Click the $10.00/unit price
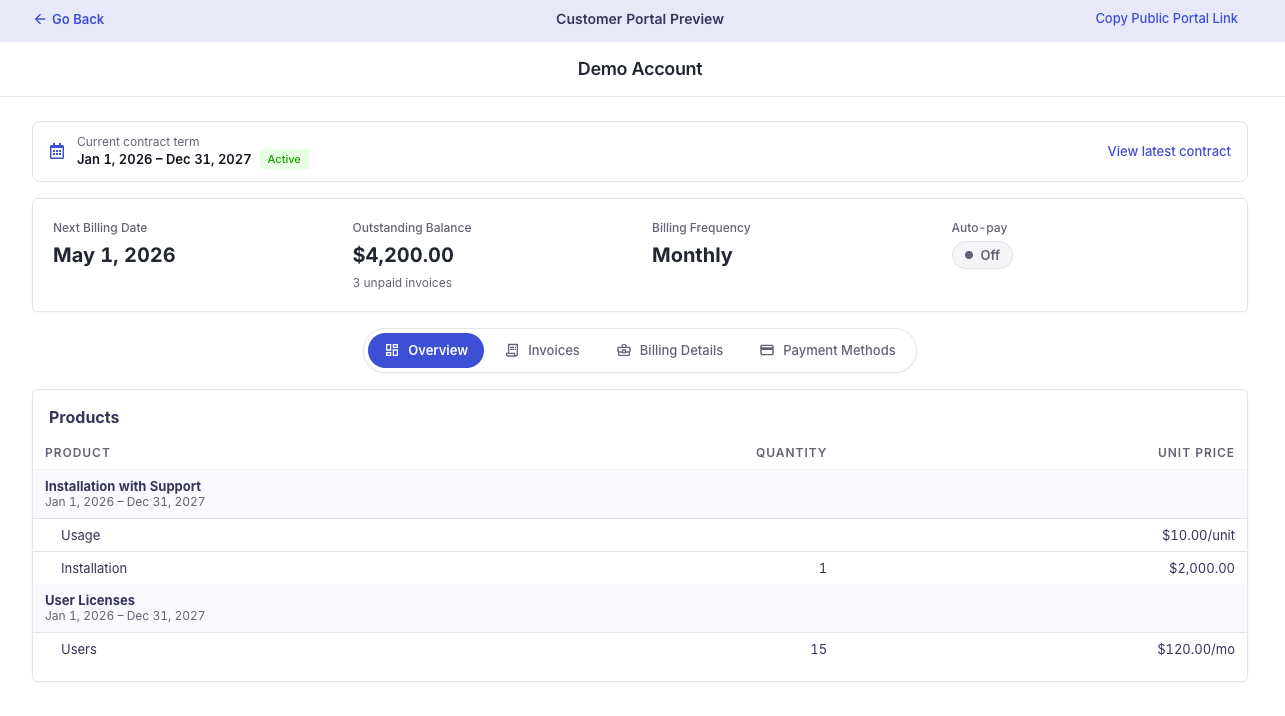This screenshot has height=716, width=1285. 1198,535
